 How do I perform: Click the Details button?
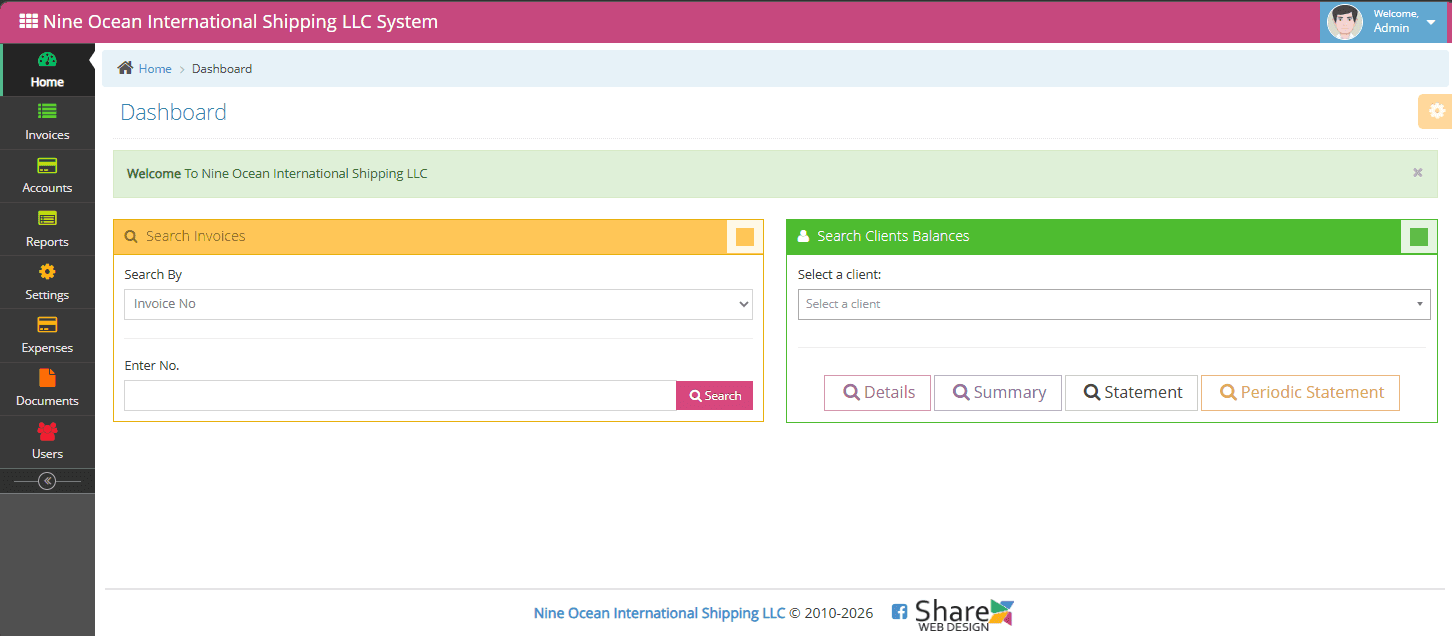coord(878,393)
